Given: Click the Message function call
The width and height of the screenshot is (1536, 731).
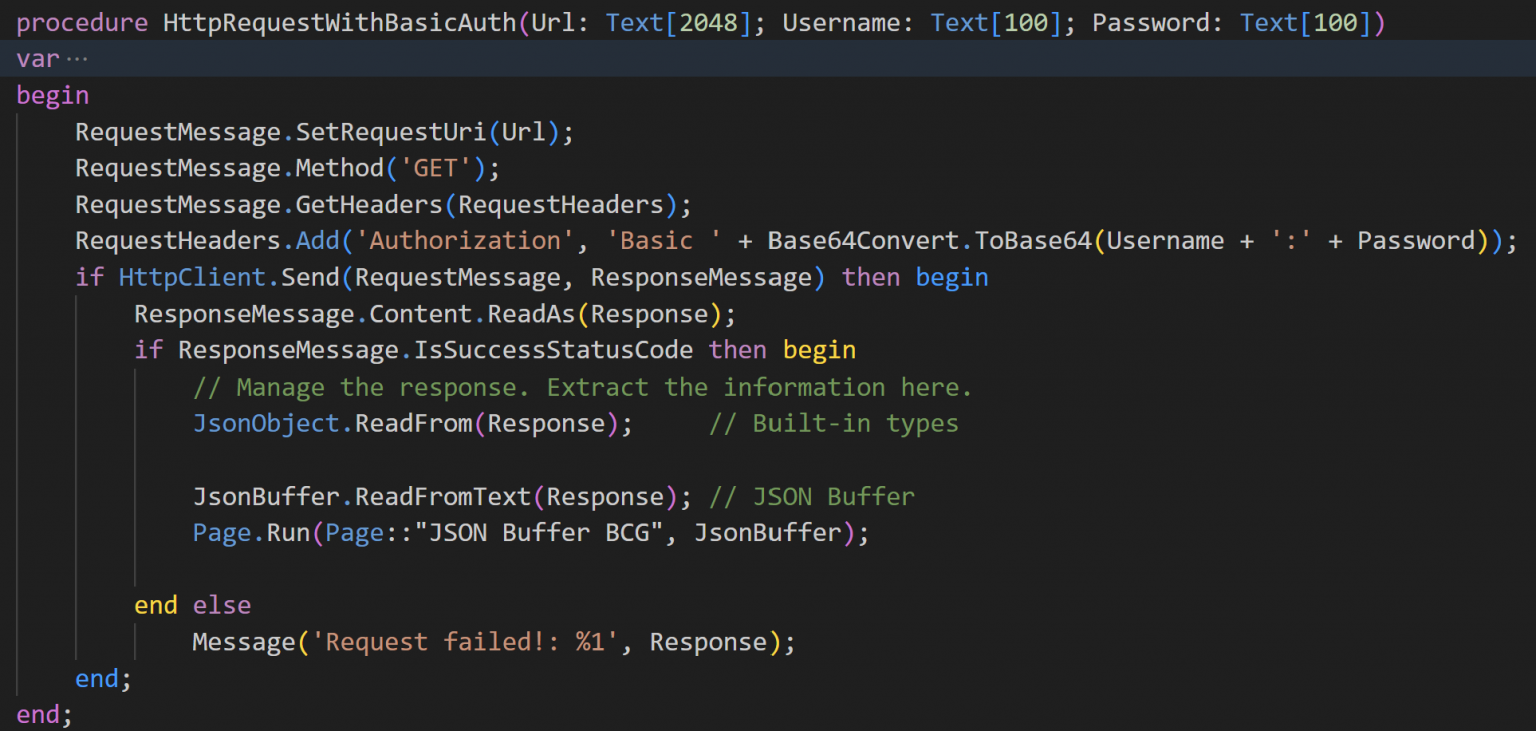Looking at the screenshot, I should coord(244,642).
